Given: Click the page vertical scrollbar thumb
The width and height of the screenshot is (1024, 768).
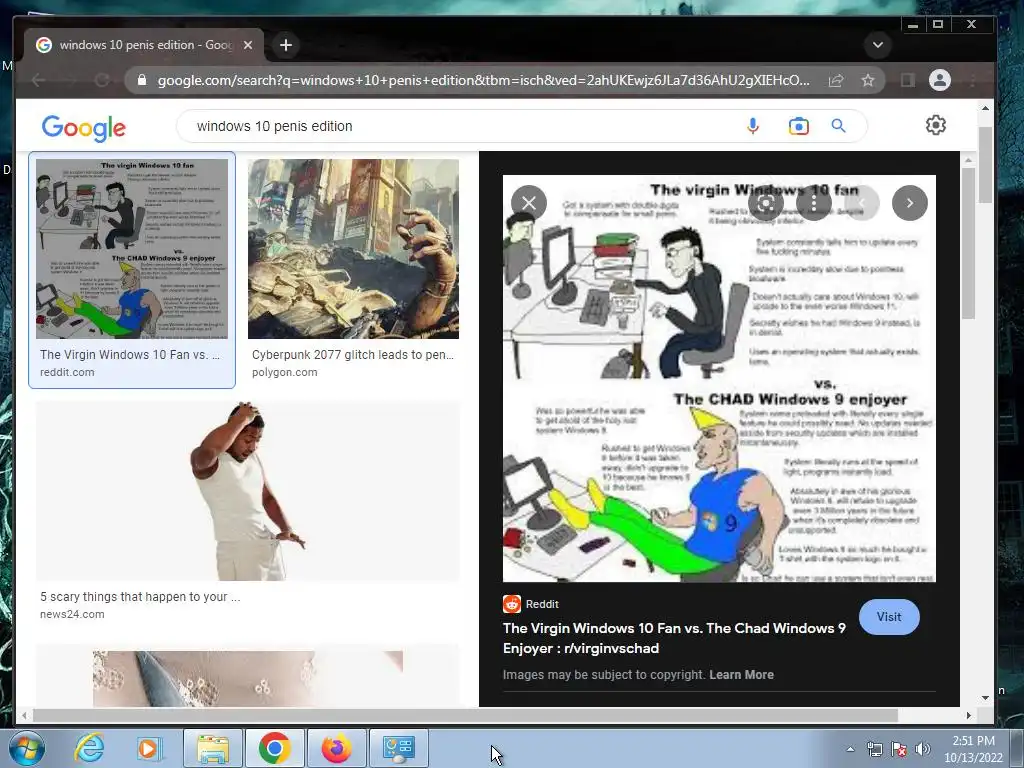Looking at the screenshot, I should click(985, 165).
